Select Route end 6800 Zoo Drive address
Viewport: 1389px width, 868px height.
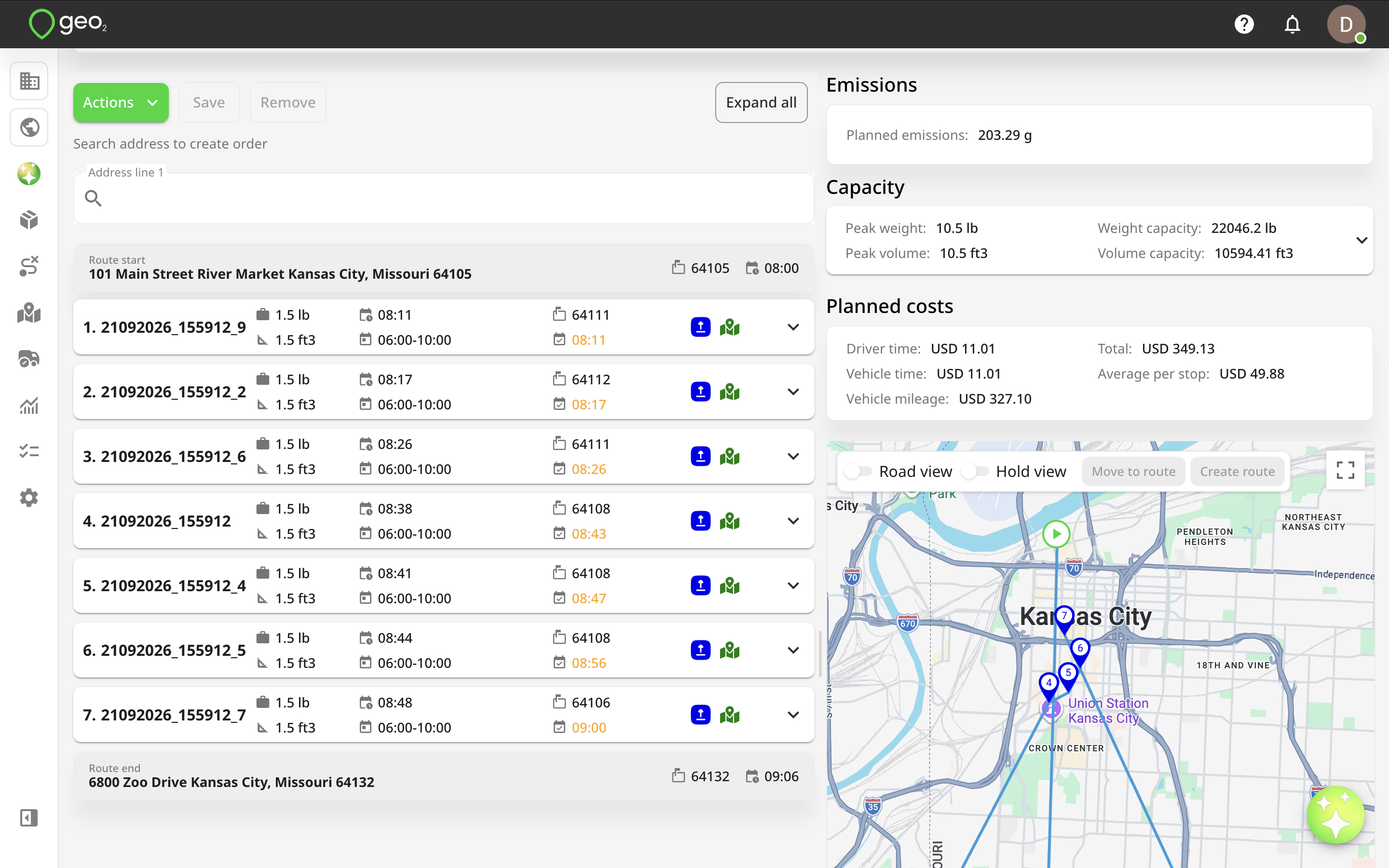[x=231, y=782]
